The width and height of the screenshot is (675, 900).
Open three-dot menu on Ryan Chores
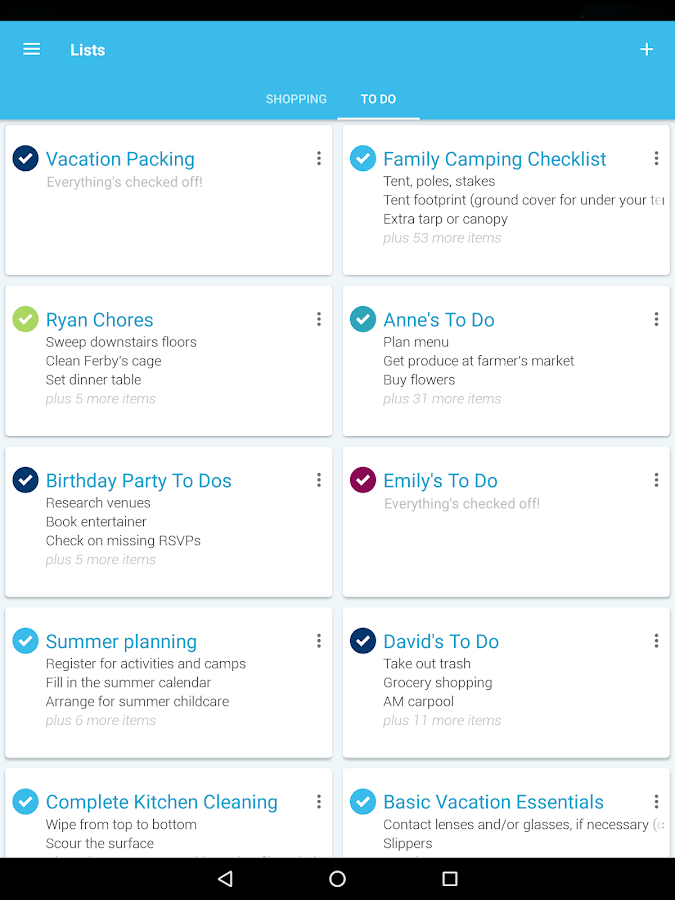[x=319, y=319]
